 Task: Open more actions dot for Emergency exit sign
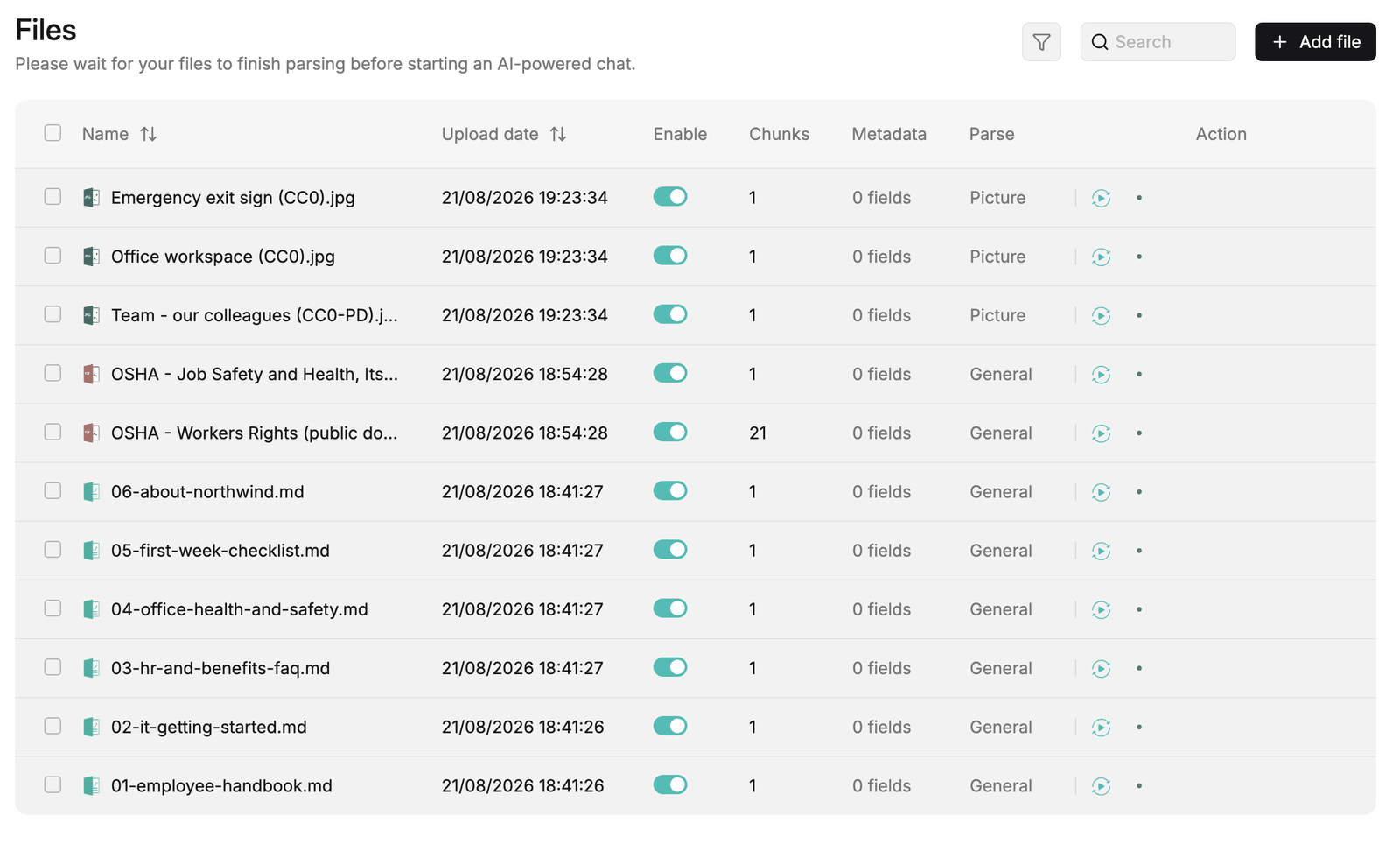coord(1139,198)
